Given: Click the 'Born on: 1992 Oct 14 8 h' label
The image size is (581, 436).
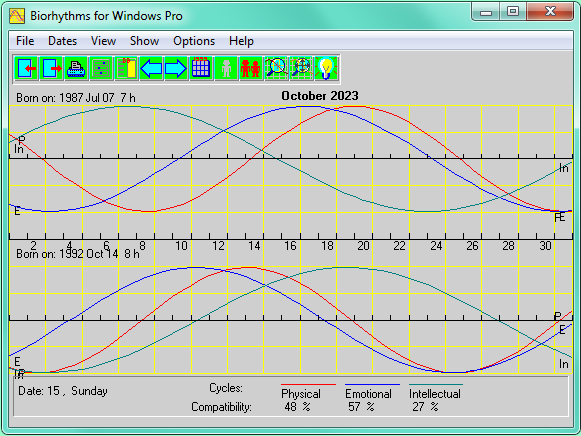Looking at the screenshot, I should (78, 254).
